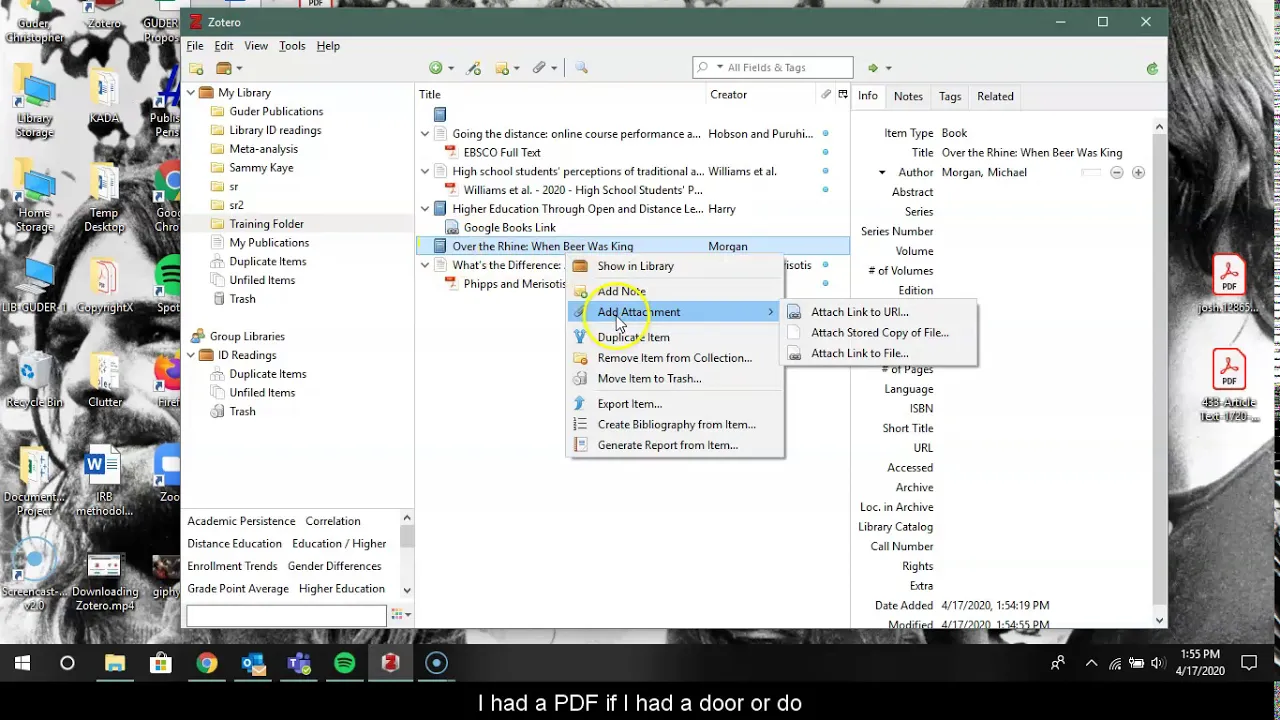Screen dimensions: 1280x720
Task: Open the Locate dropdown arrow
Action: [x=888, y=68]
